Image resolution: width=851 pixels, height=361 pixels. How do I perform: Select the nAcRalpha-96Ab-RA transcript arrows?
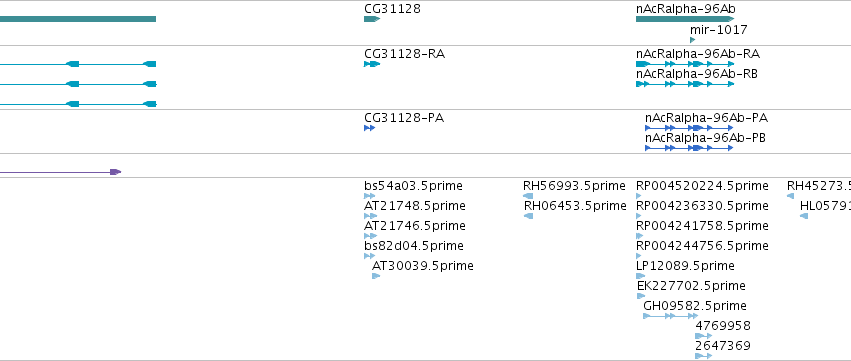(685, 64)
